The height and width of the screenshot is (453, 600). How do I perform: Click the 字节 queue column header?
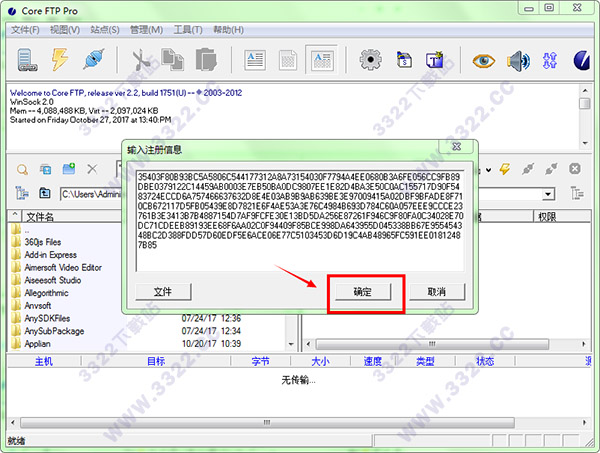tap(261, 361)
